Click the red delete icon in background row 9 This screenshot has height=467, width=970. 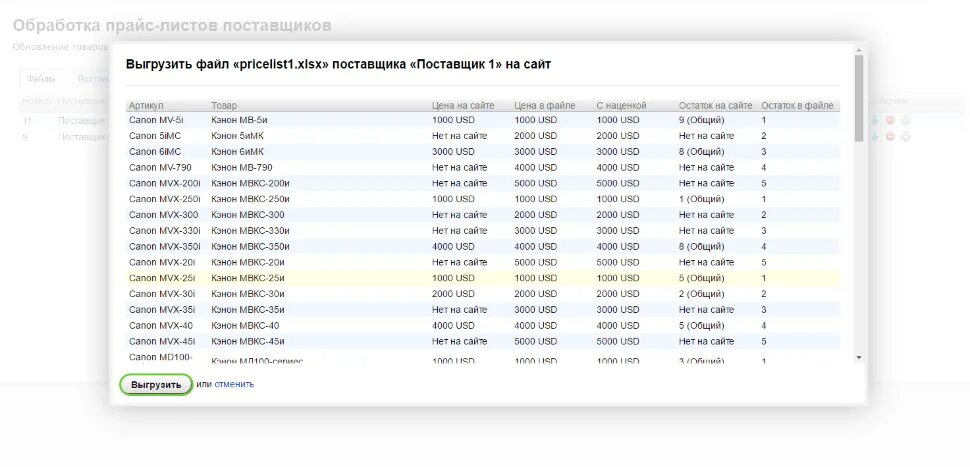tap(890, 136)
